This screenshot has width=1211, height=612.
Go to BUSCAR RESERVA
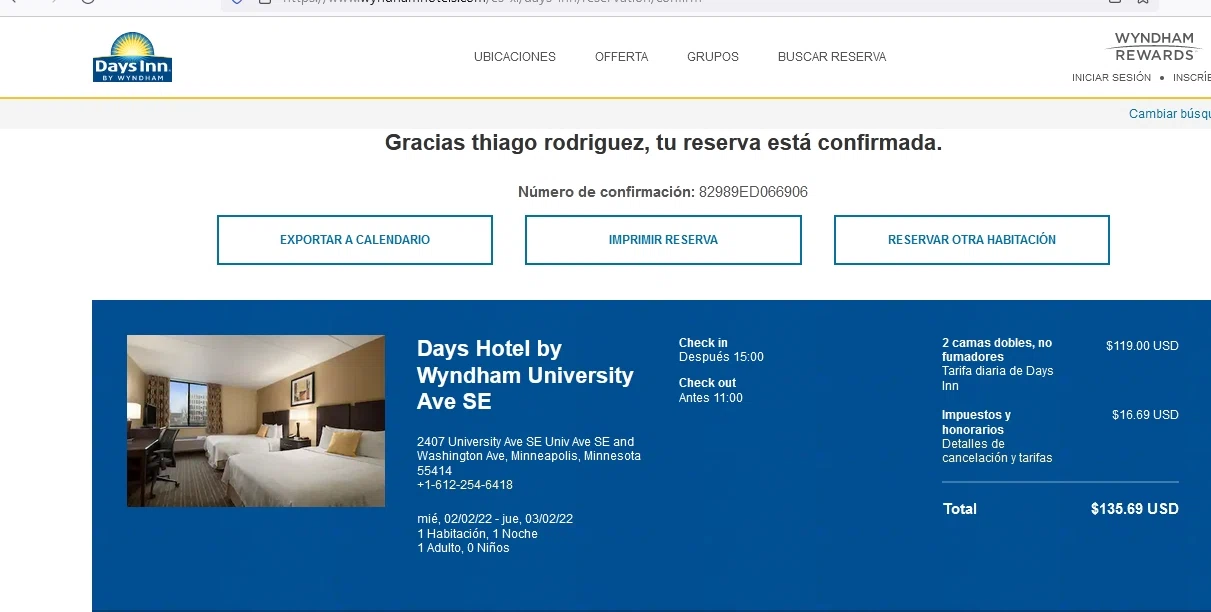click(x=832, y=57)
